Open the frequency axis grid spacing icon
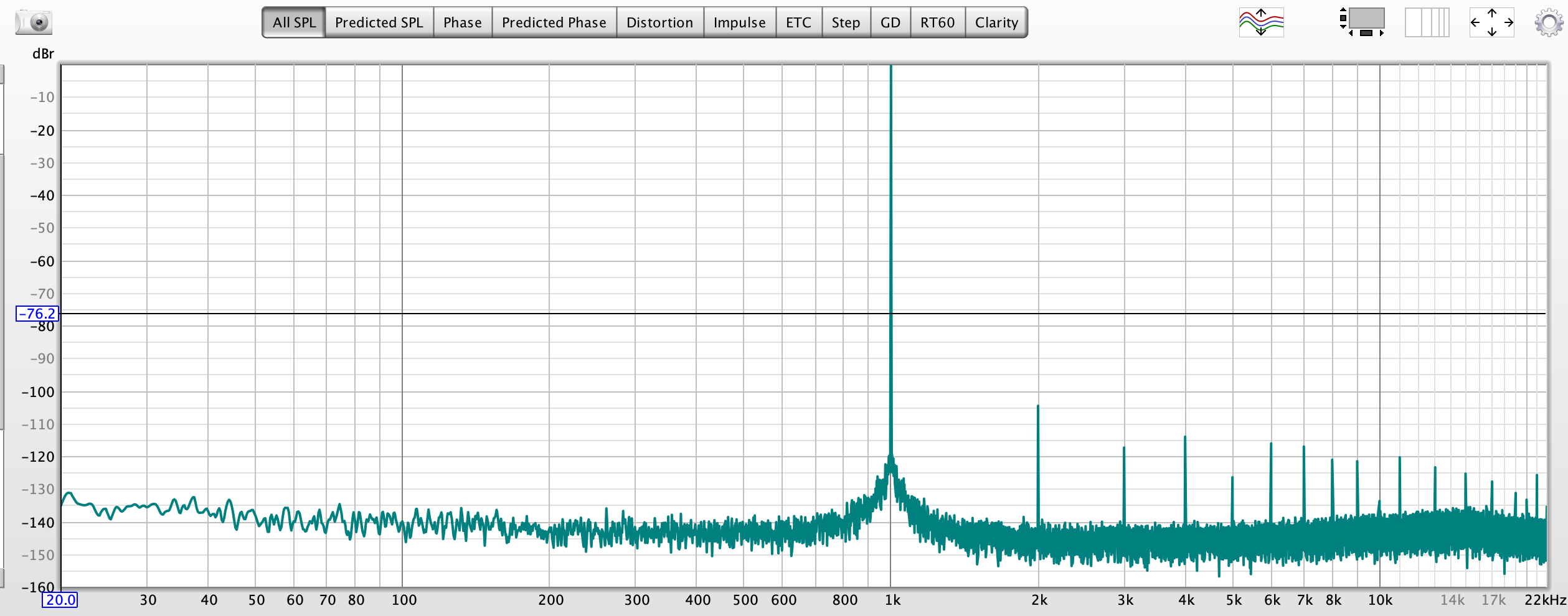The height and width of the screenshot is (616, 1568). pos(1427,22)
